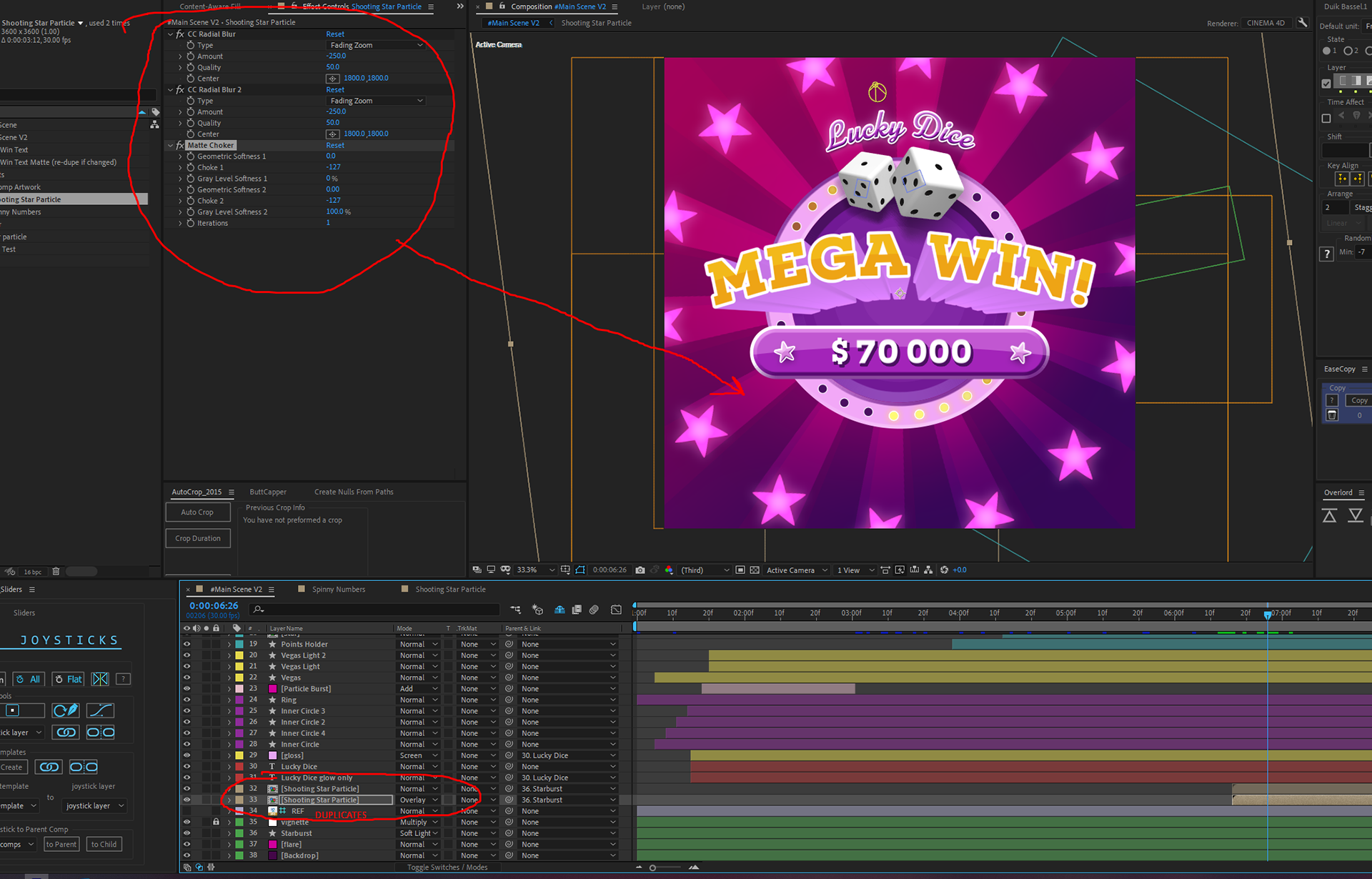Viewport: 1372px width, 879px height.
Task: Click the Crop Duration button
Action: click(198, 538)
